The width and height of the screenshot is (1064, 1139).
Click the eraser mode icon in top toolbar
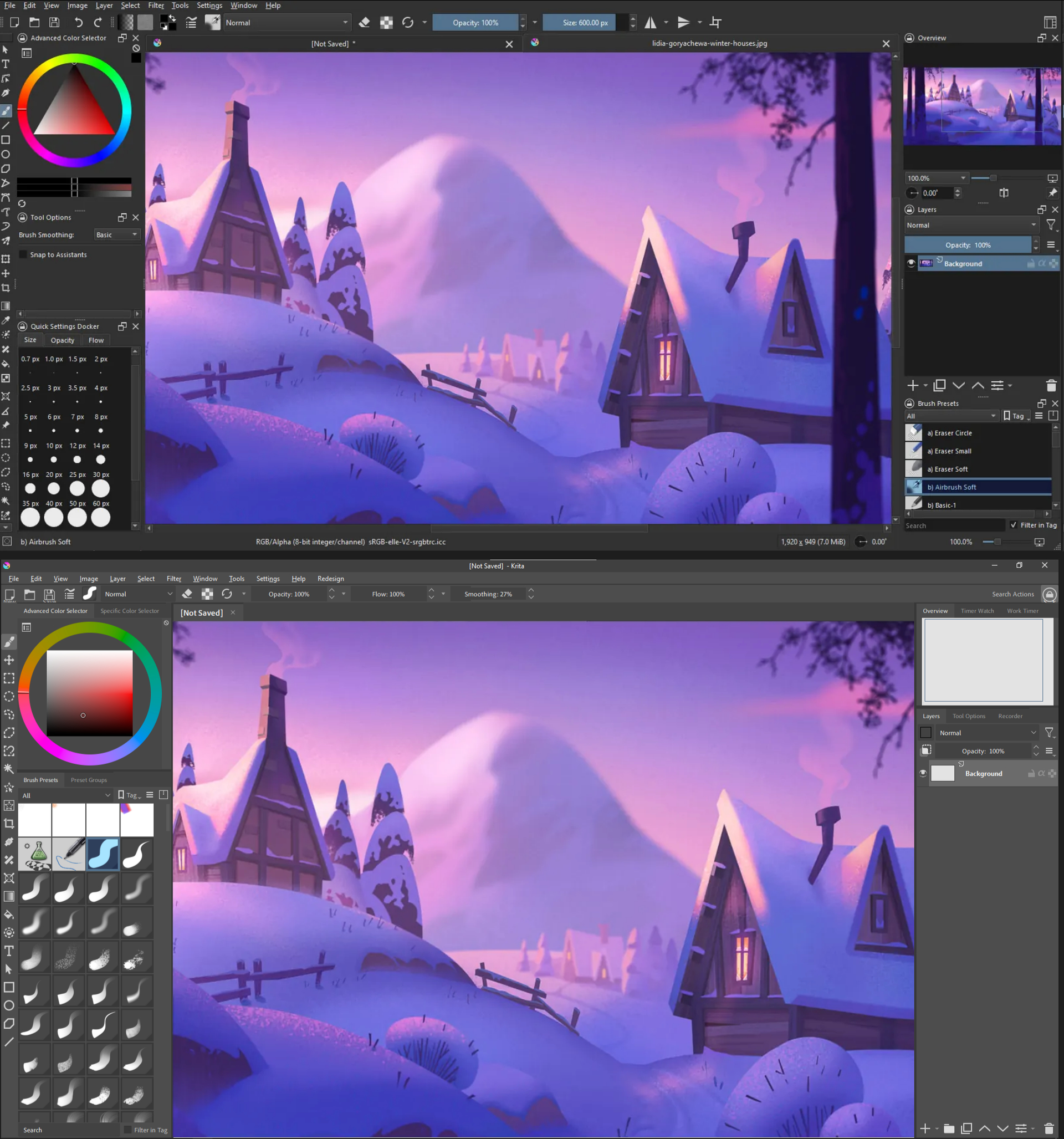pos(364,22)
